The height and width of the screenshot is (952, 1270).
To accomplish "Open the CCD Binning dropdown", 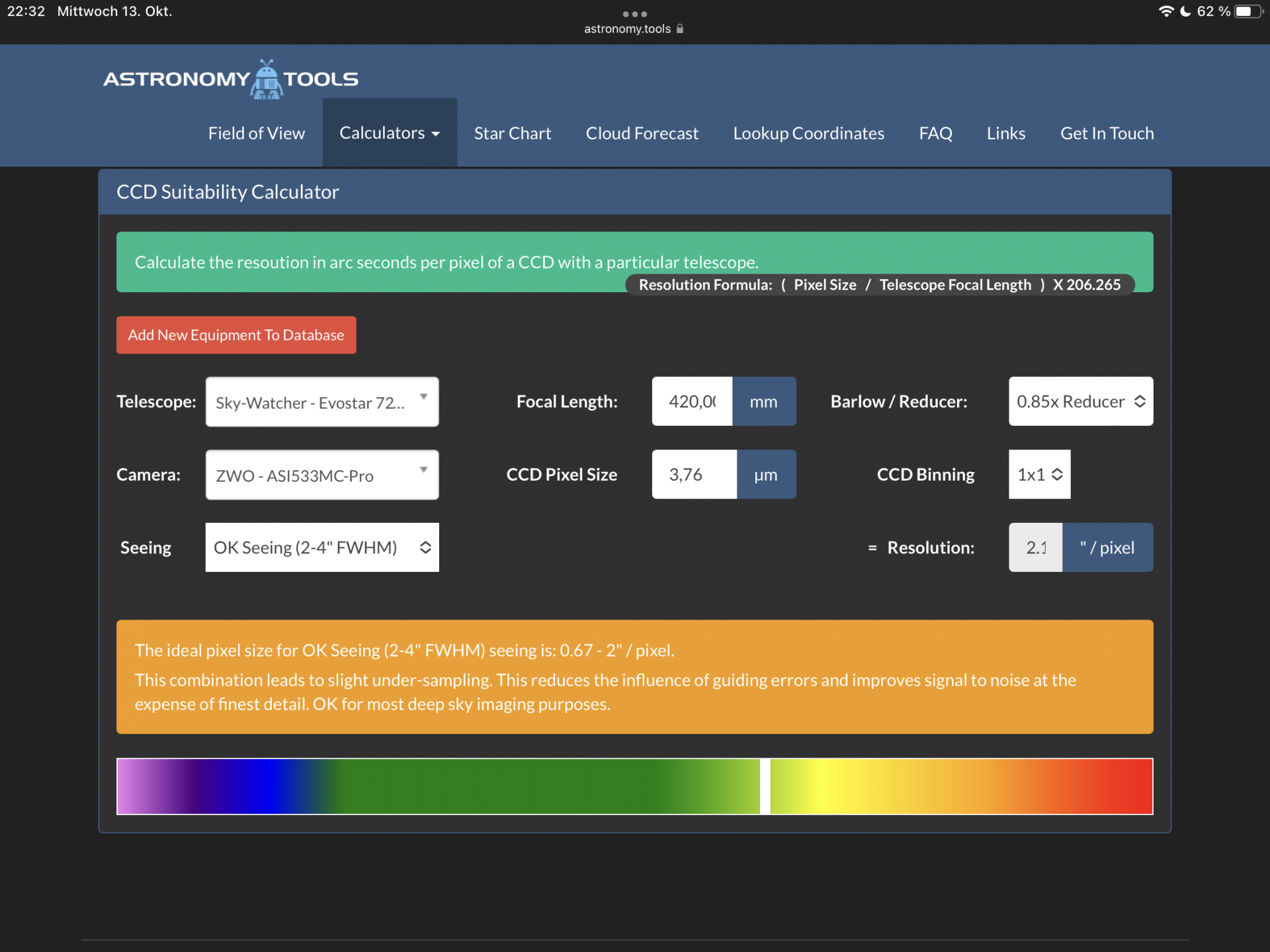I will click(1039, 474).
